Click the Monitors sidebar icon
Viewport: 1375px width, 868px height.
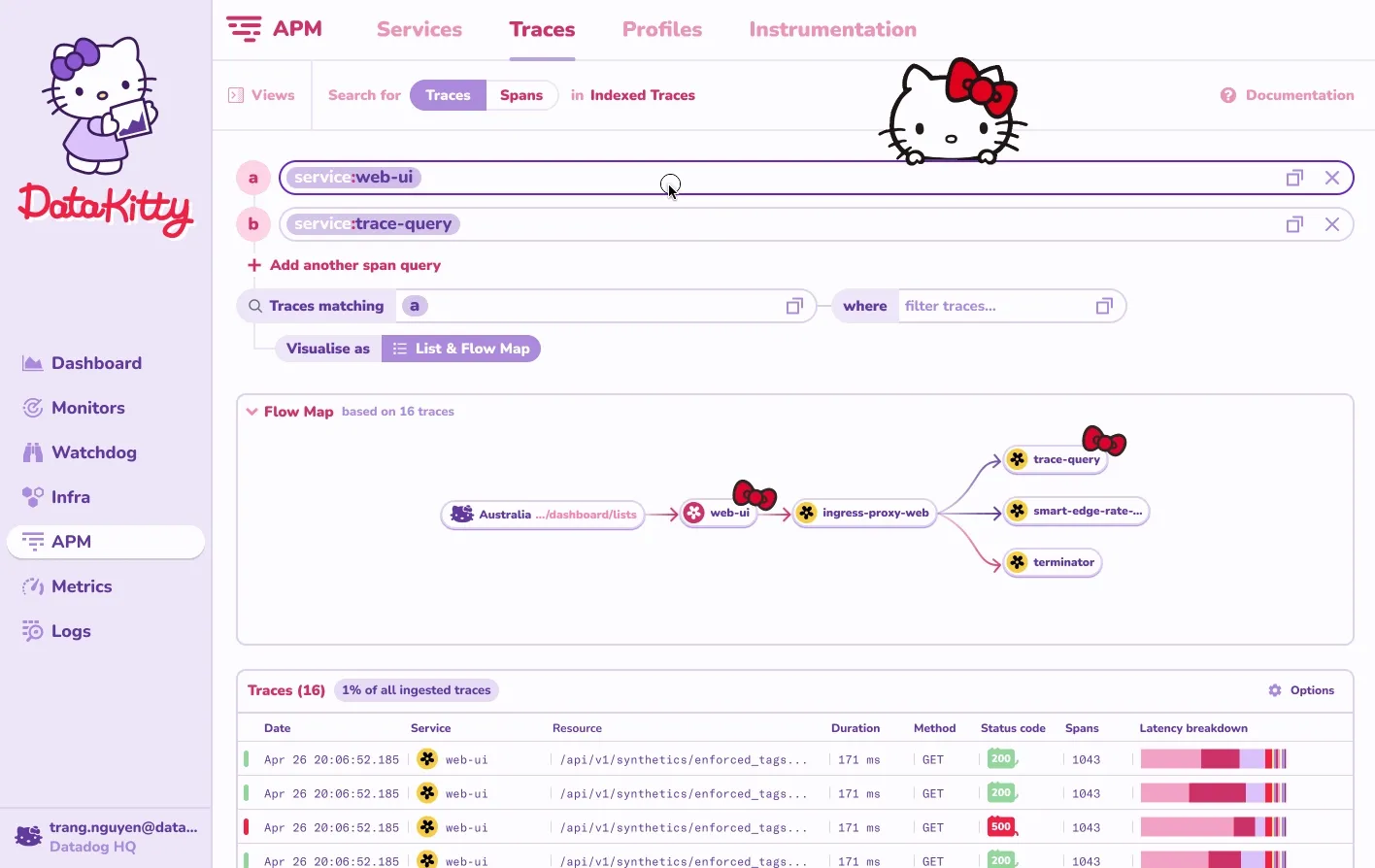point(33,408)
